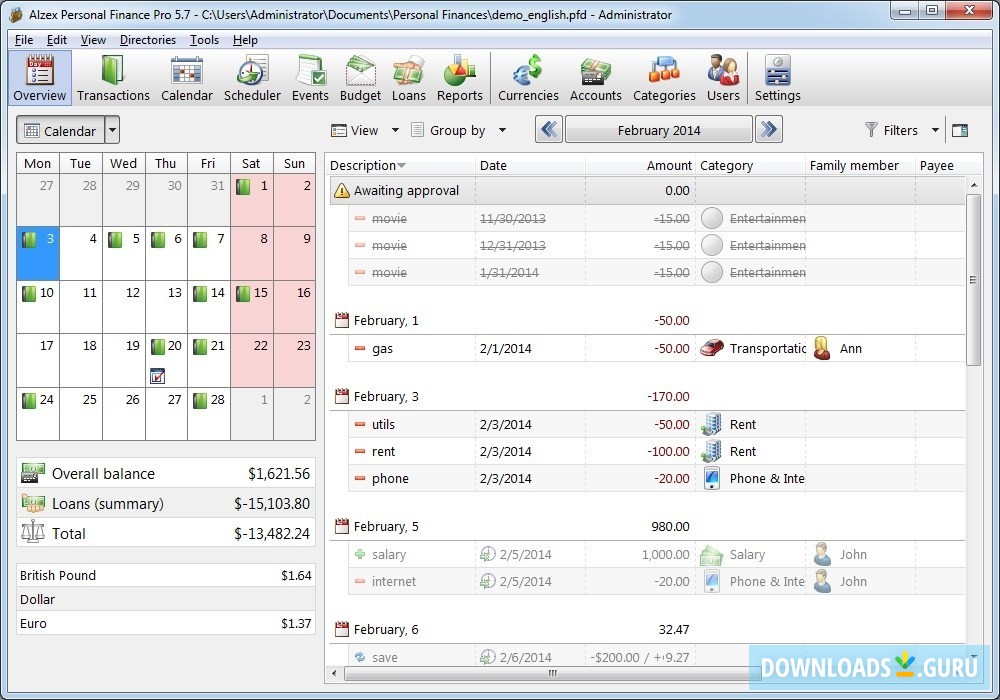Select February 28 on the calendar
Viewport: 1000px width, 700px height.
tap(209, 414)
